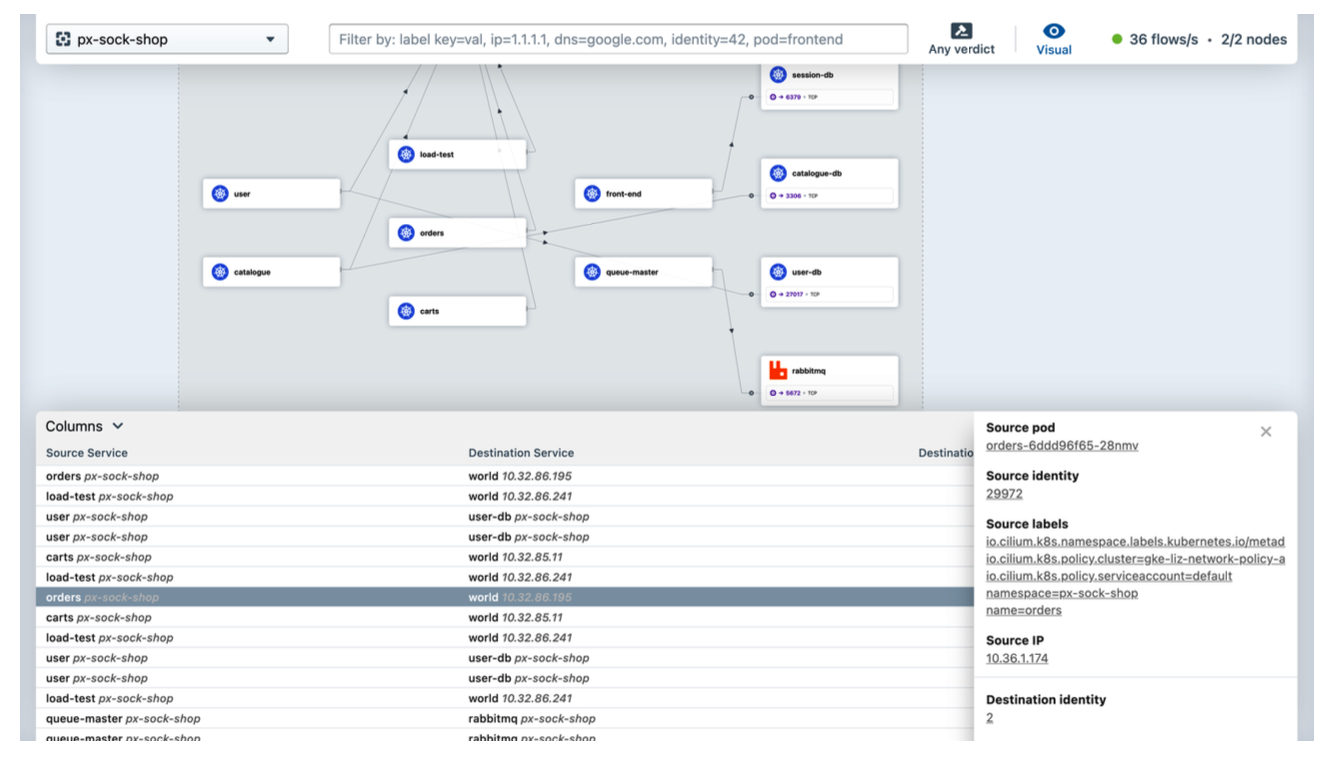Focus the flow filter input field

click(618, 40)
